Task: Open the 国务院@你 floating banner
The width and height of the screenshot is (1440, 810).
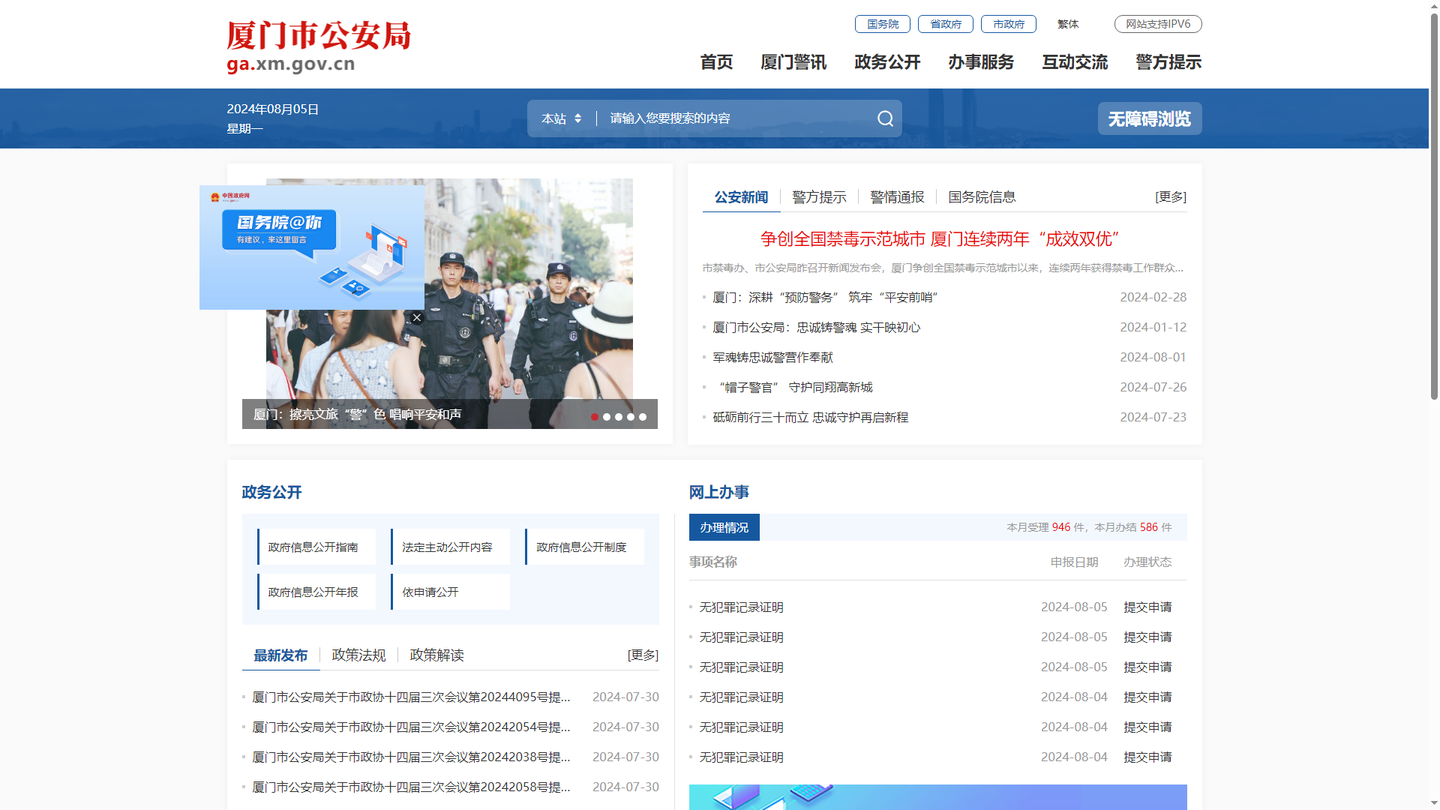Action: pyautogui.click(x=311, y=247)
